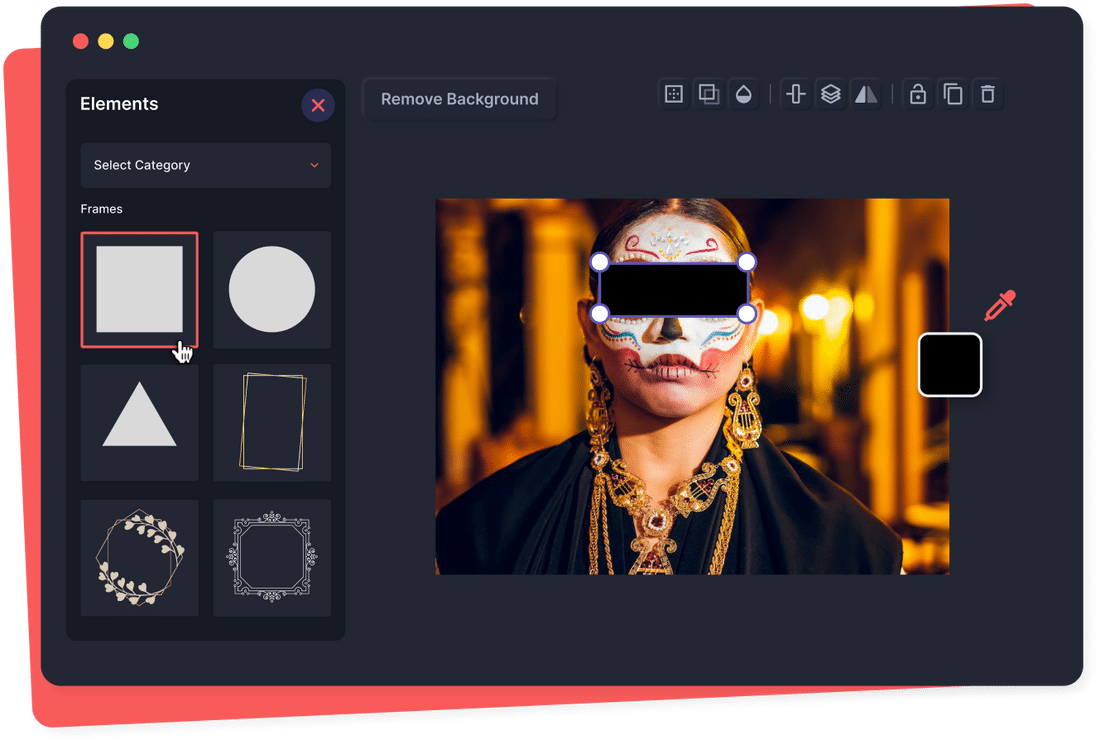Activate the eyedropper color picker

[997, 304]
